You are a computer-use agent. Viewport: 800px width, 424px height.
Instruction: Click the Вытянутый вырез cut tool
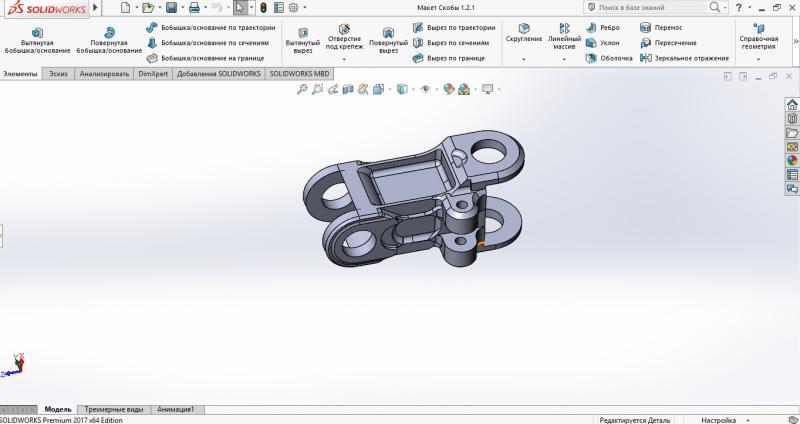[x=303, y=39]
